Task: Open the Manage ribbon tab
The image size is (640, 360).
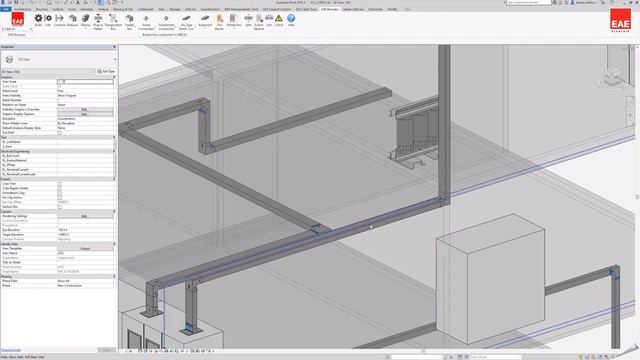Action: [x=175, y=9]
